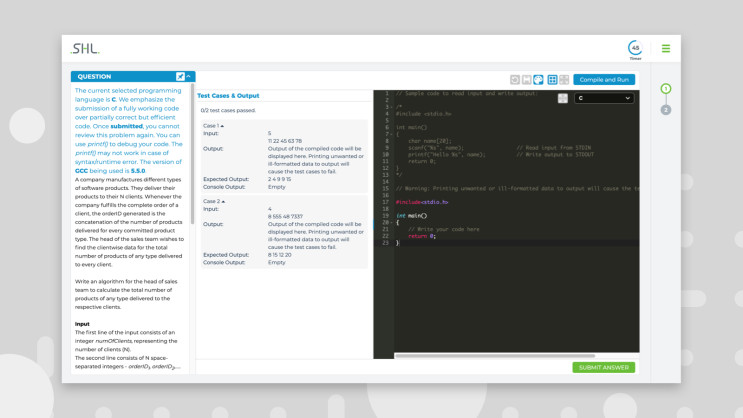Collapse the Question panel with chevron

click(189, 76)
